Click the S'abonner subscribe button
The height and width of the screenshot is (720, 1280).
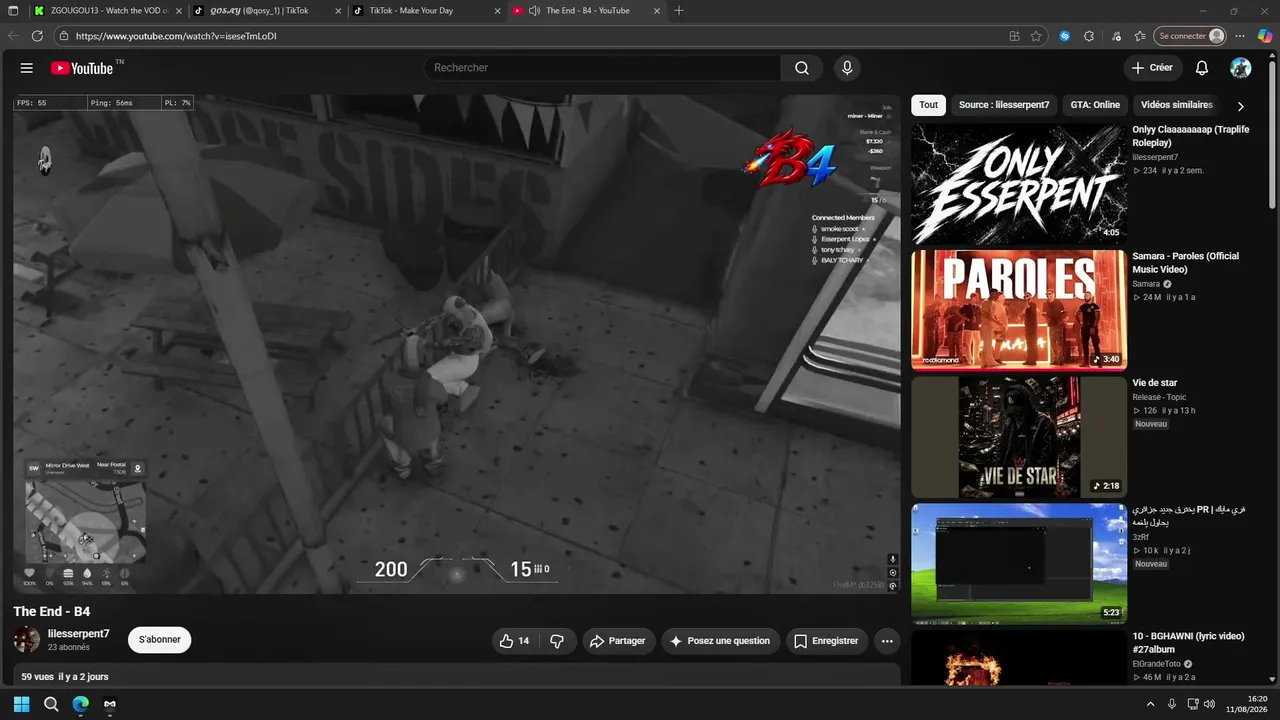click(159, 640)
